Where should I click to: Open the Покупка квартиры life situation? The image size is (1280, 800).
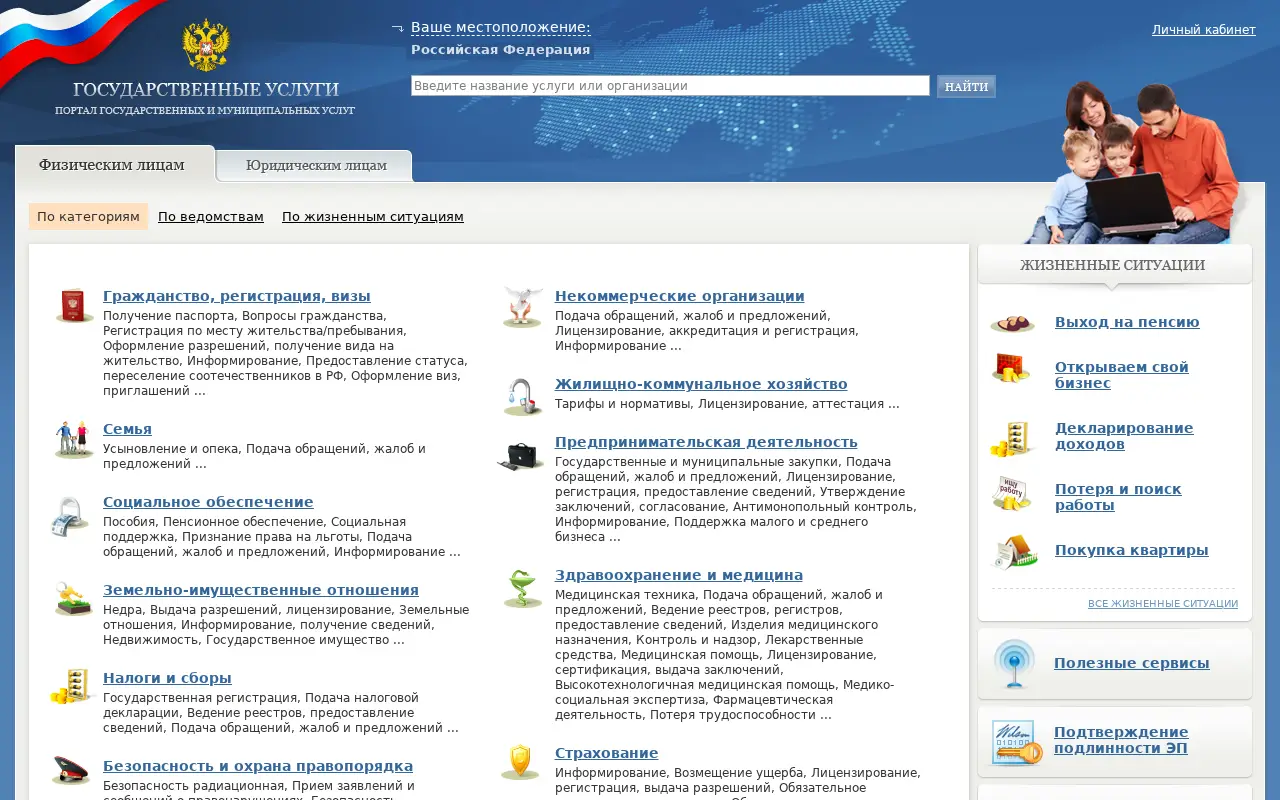coord(1132,550)
